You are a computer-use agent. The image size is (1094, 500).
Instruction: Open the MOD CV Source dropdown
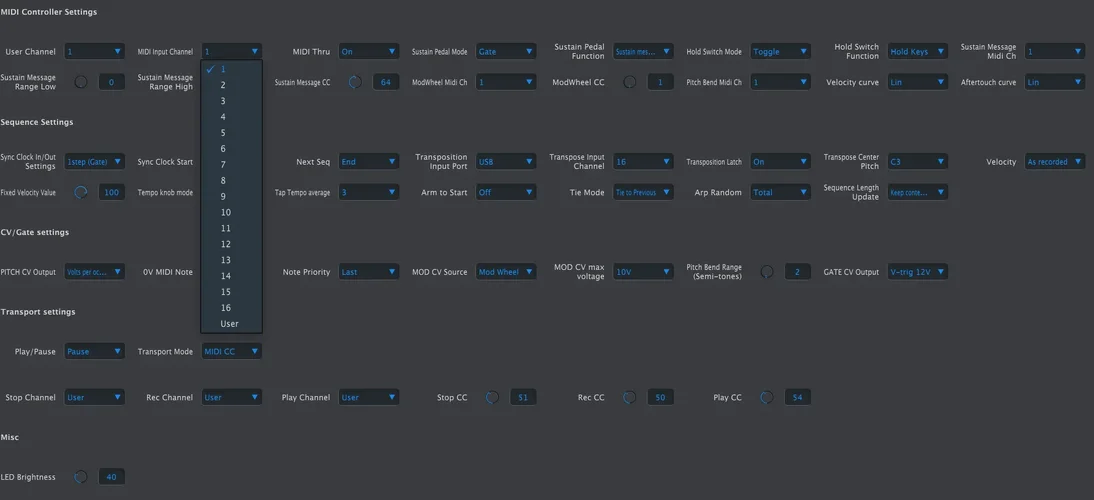coord(507,272)
